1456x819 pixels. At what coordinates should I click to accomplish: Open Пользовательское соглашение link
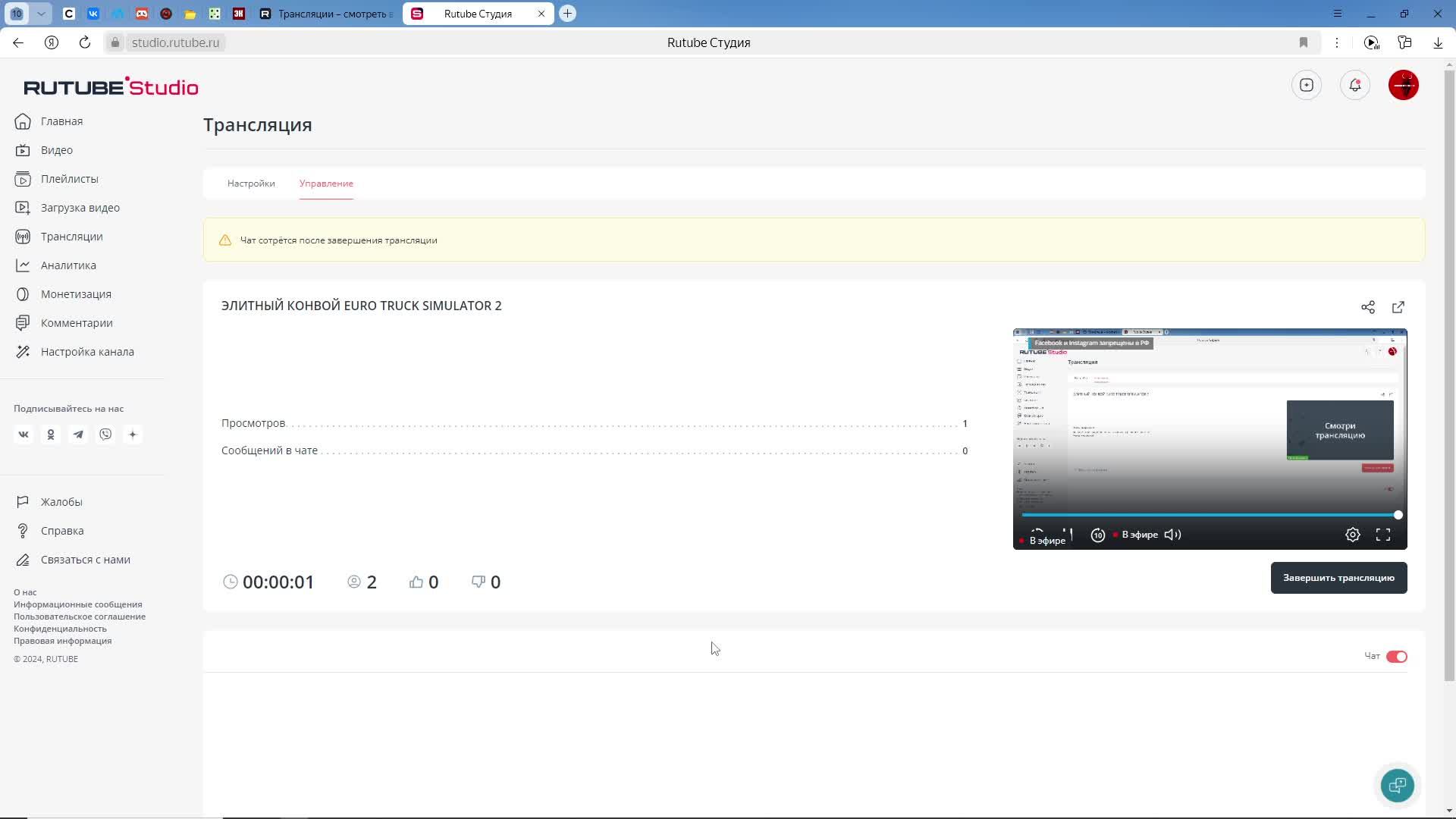80,617
